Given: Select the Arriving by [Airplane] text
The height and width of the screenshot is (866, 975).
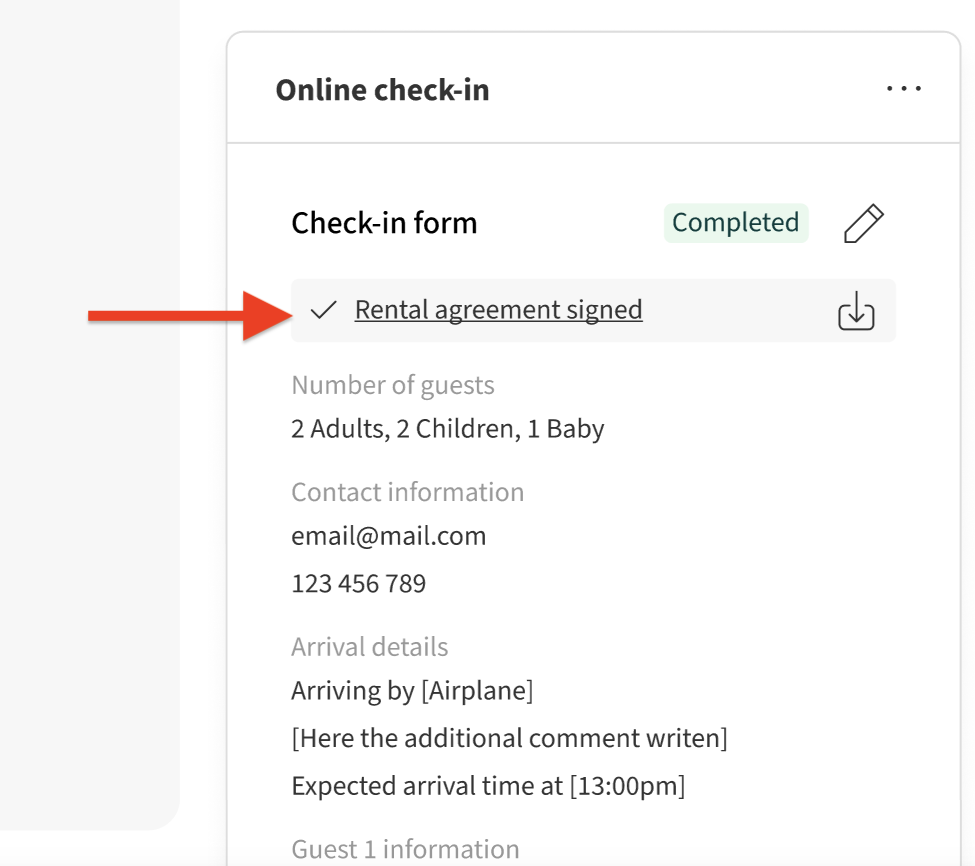Looking at the screenshot, I should click(x=412, y=691).
